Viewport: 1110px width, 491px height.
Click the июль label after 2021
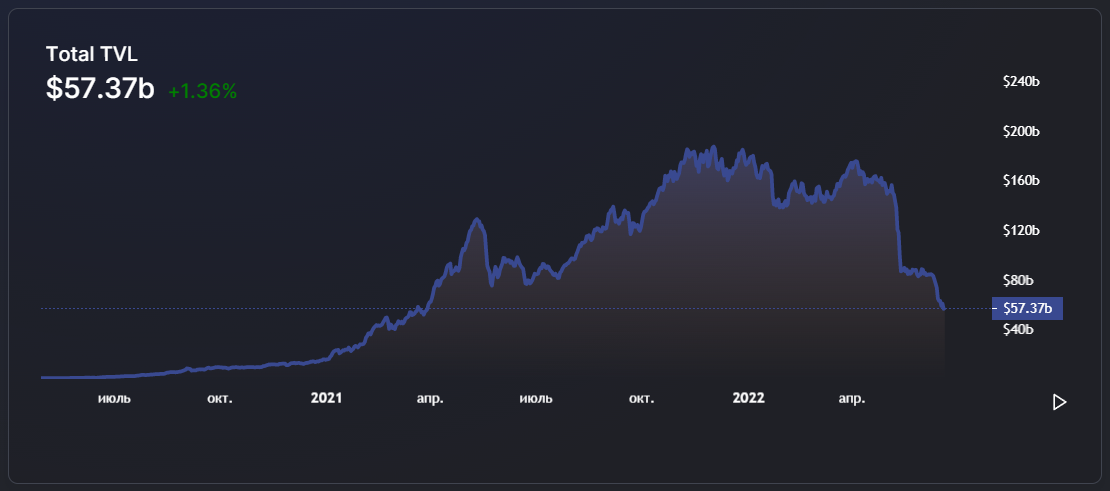pos(536,399)
